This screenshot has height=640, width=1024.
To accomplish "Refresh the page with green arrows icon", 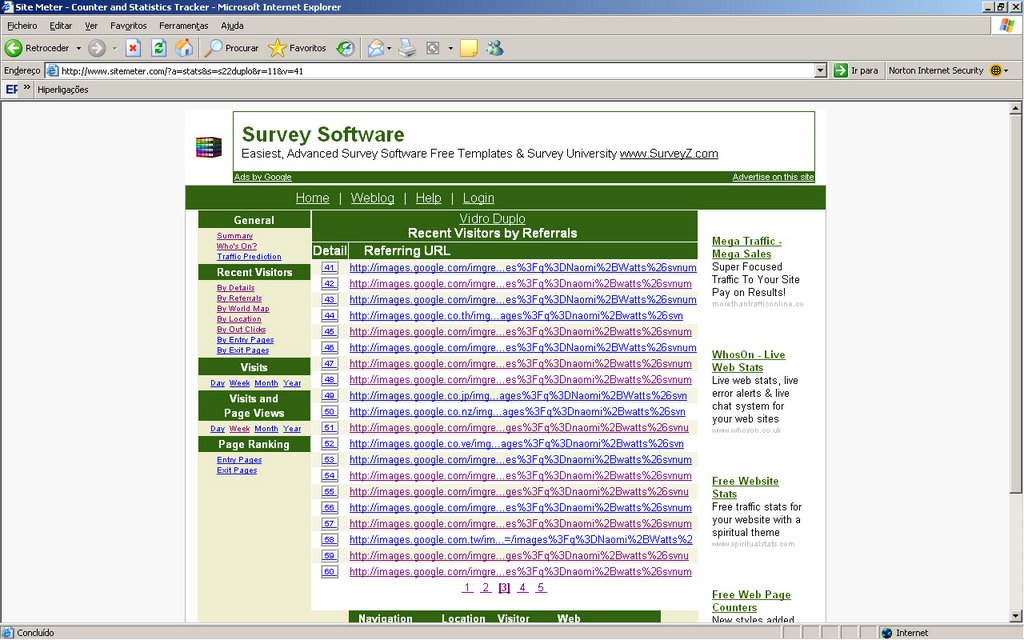I will (x=159, y=48).
